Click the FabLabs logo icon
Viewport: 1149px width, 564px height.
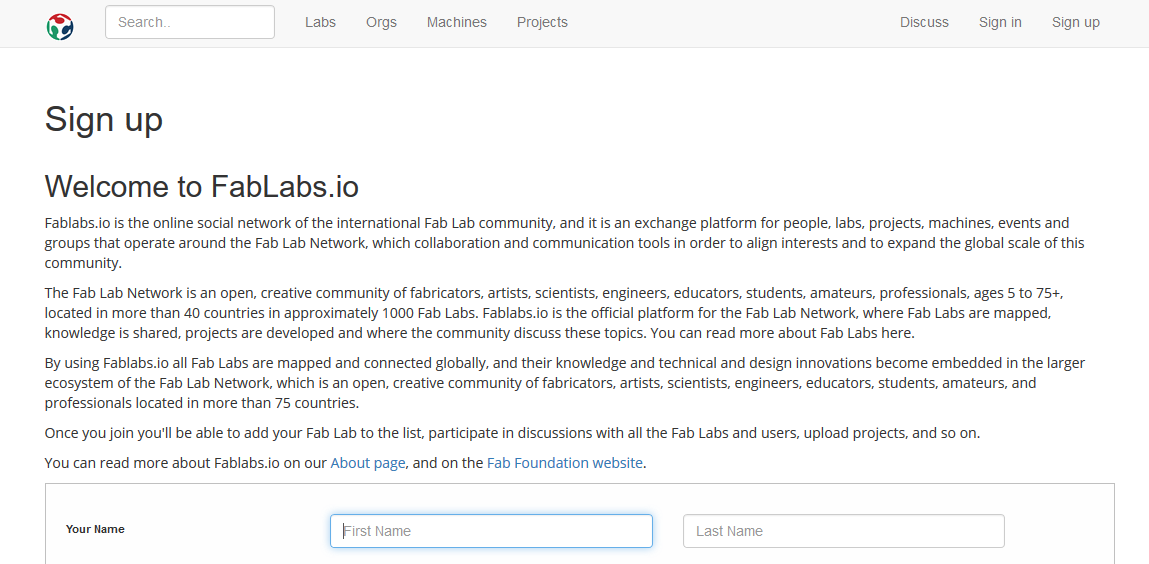coord(60,24)
